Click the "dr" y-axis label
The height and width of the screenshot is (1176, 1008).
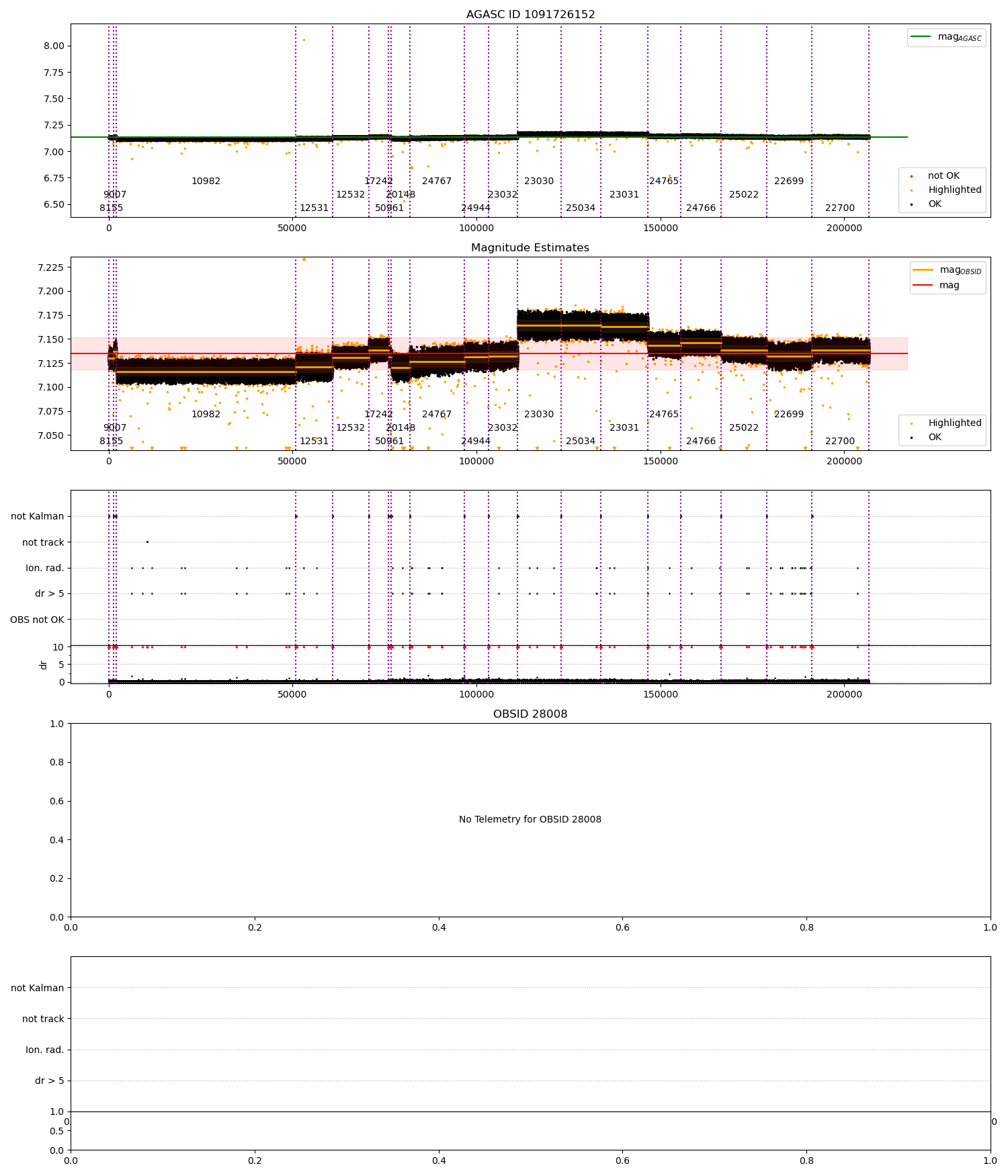point(44,665)
